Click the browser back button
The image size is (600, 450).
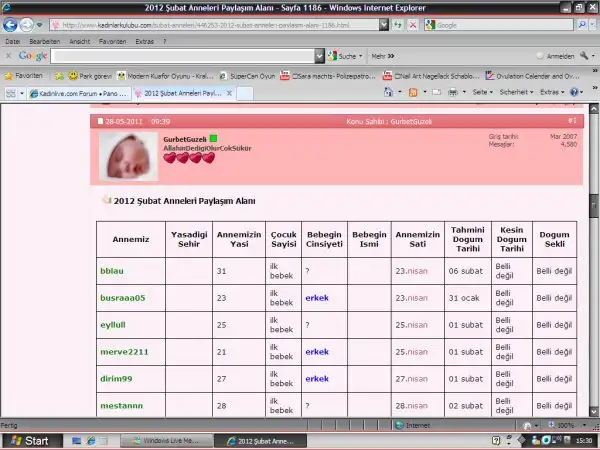coord(11,24)
